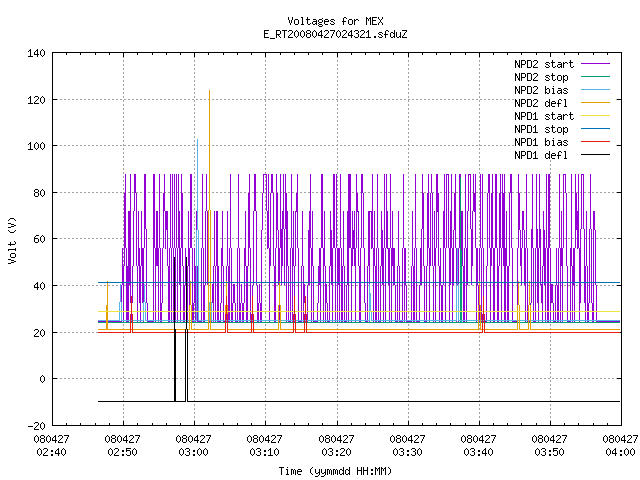This screenshot has height=480, width=640.
Task: Click the y-axis tick value 40
Action: (x=39, y=286)
